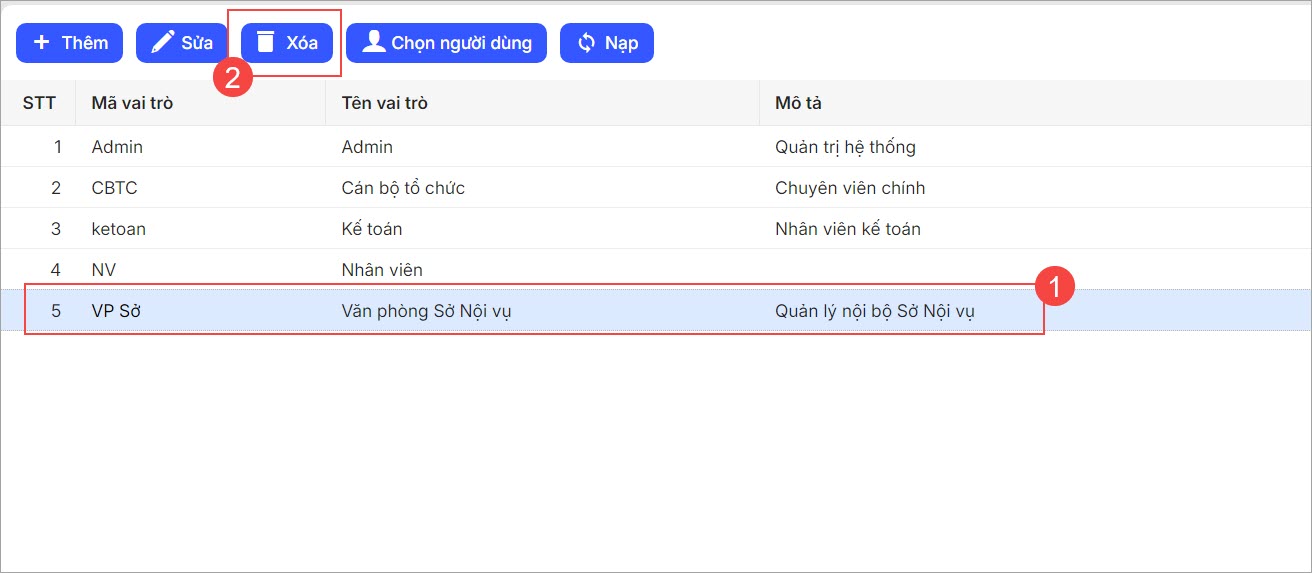
Task: Click the Kế toán role name cell
Action: [x=372, y=229]
